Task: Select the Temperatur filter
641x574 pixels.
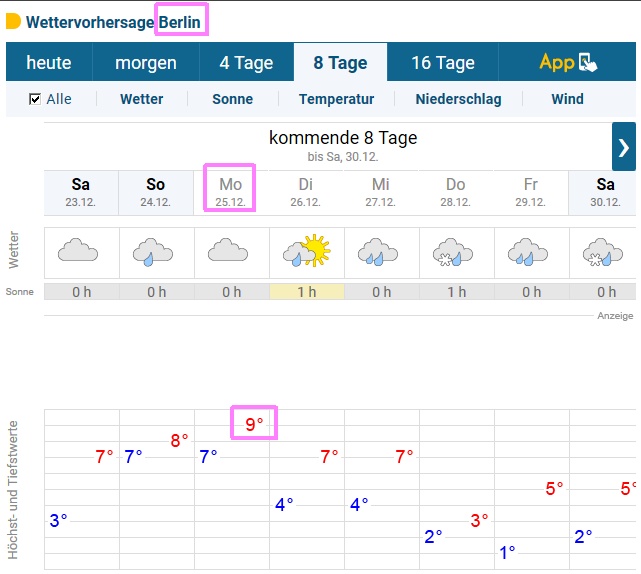Action: pos(336,99)
